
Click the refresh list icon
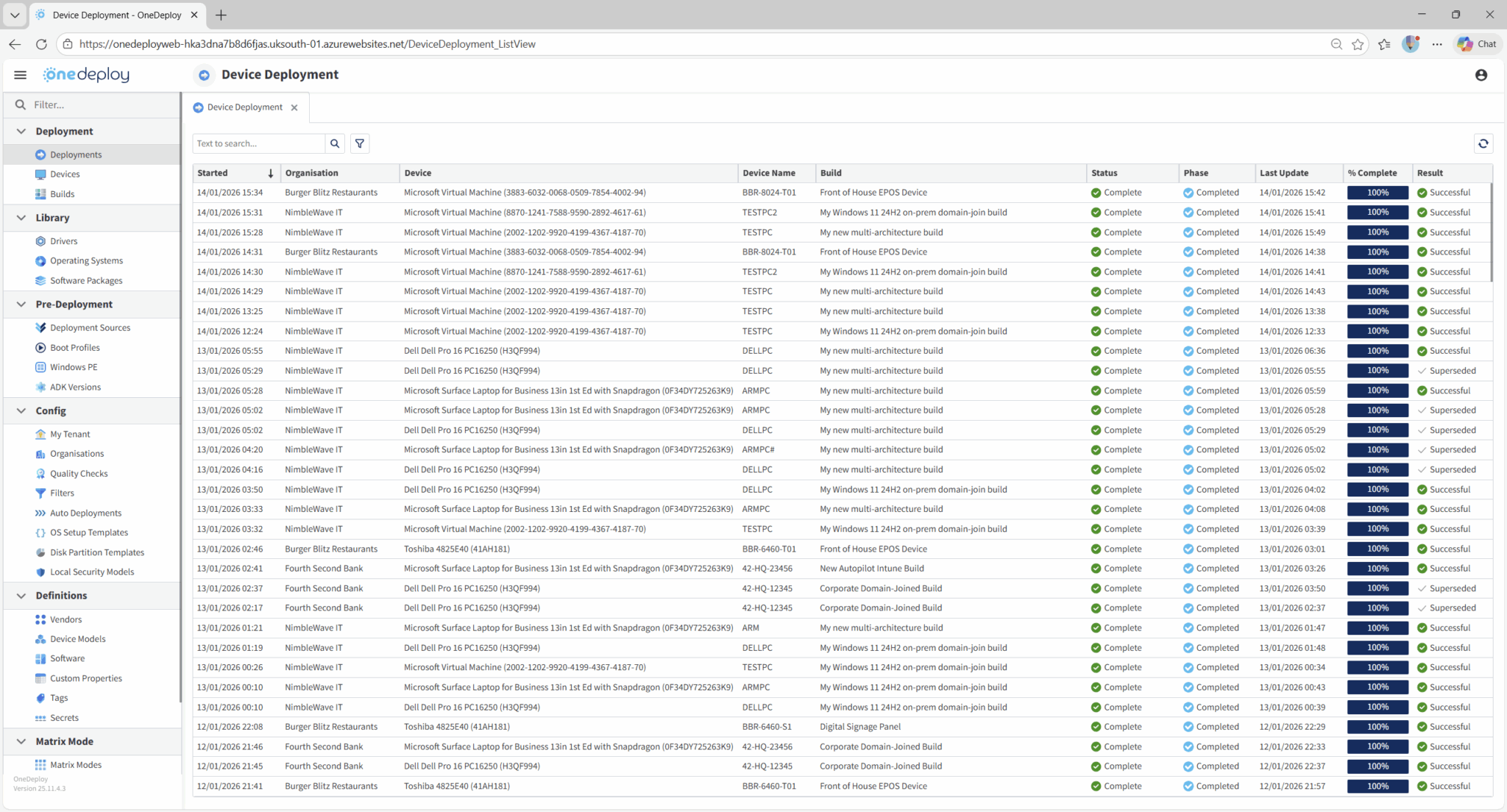1483,143
